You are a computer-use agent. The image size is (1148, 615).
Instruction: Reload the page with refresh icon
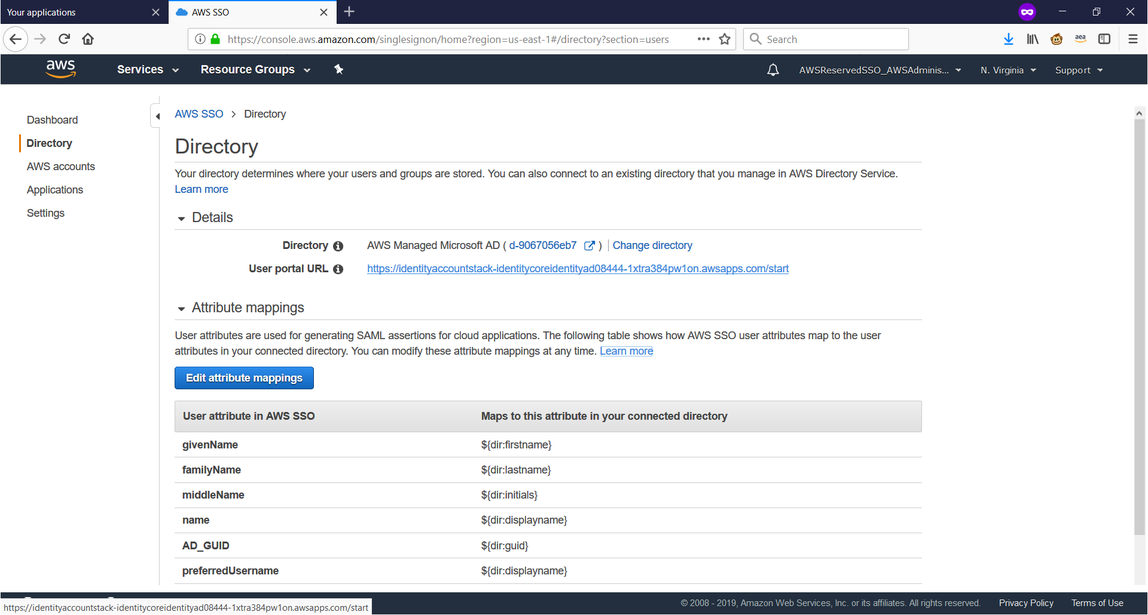(x=64, y=39)
